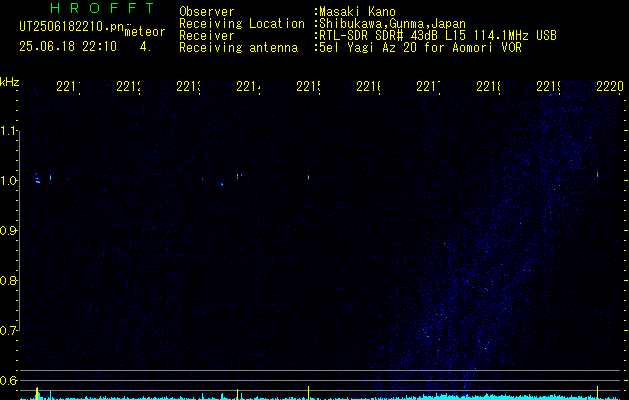Image resolution: width=629 pixels, height=400 pixels.
Task: Select the location Shibukawa,Gunma,Japan
Action: (x=392, y=23)
